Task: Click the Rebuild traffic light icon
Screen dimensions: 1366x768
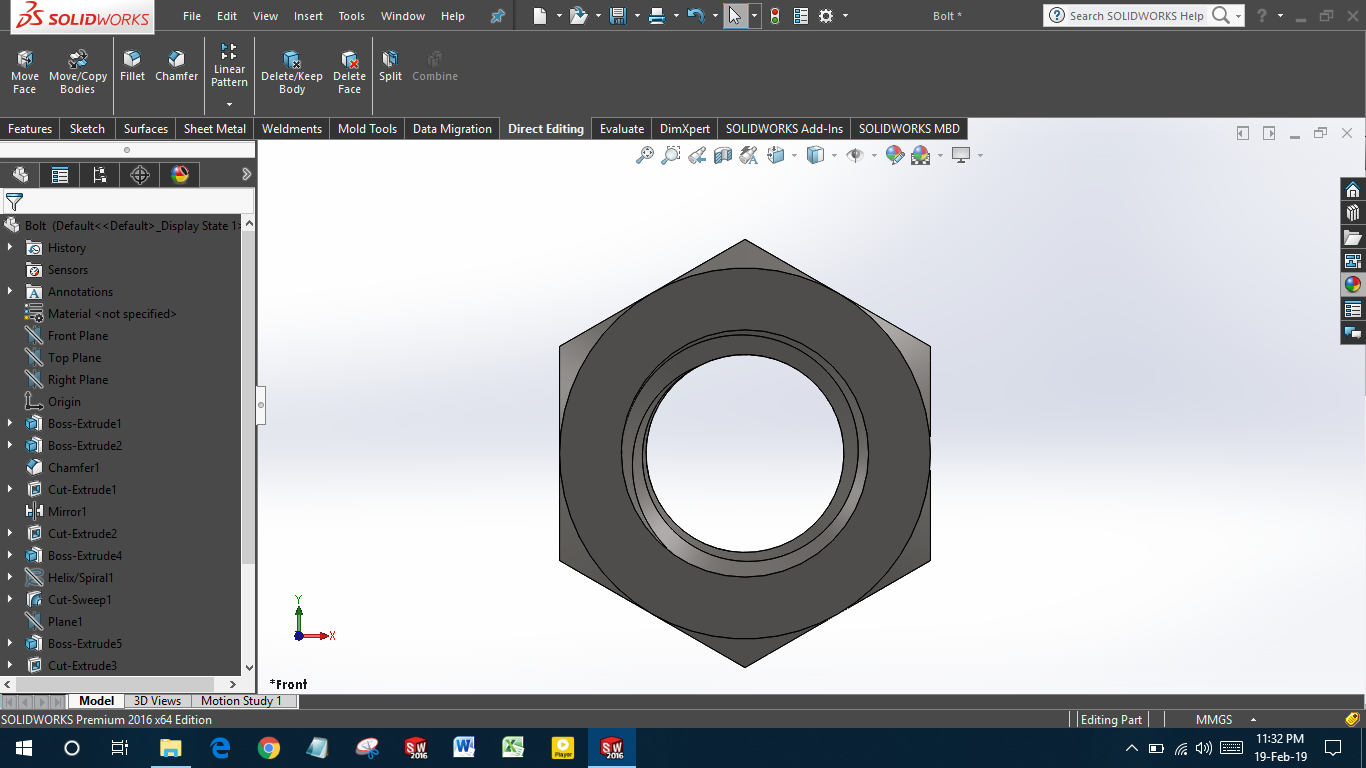Action: click(774, 16)
